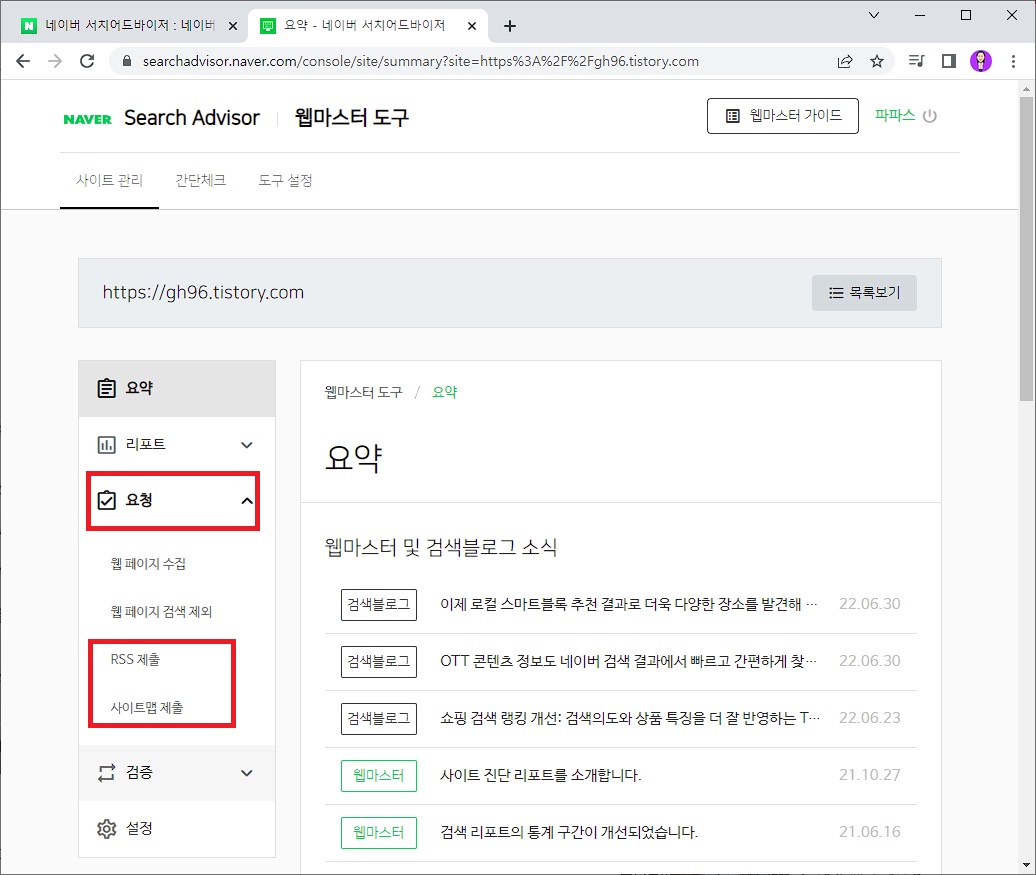
Task: Reload the page with the refresh icon
Action: pos(87,61)
